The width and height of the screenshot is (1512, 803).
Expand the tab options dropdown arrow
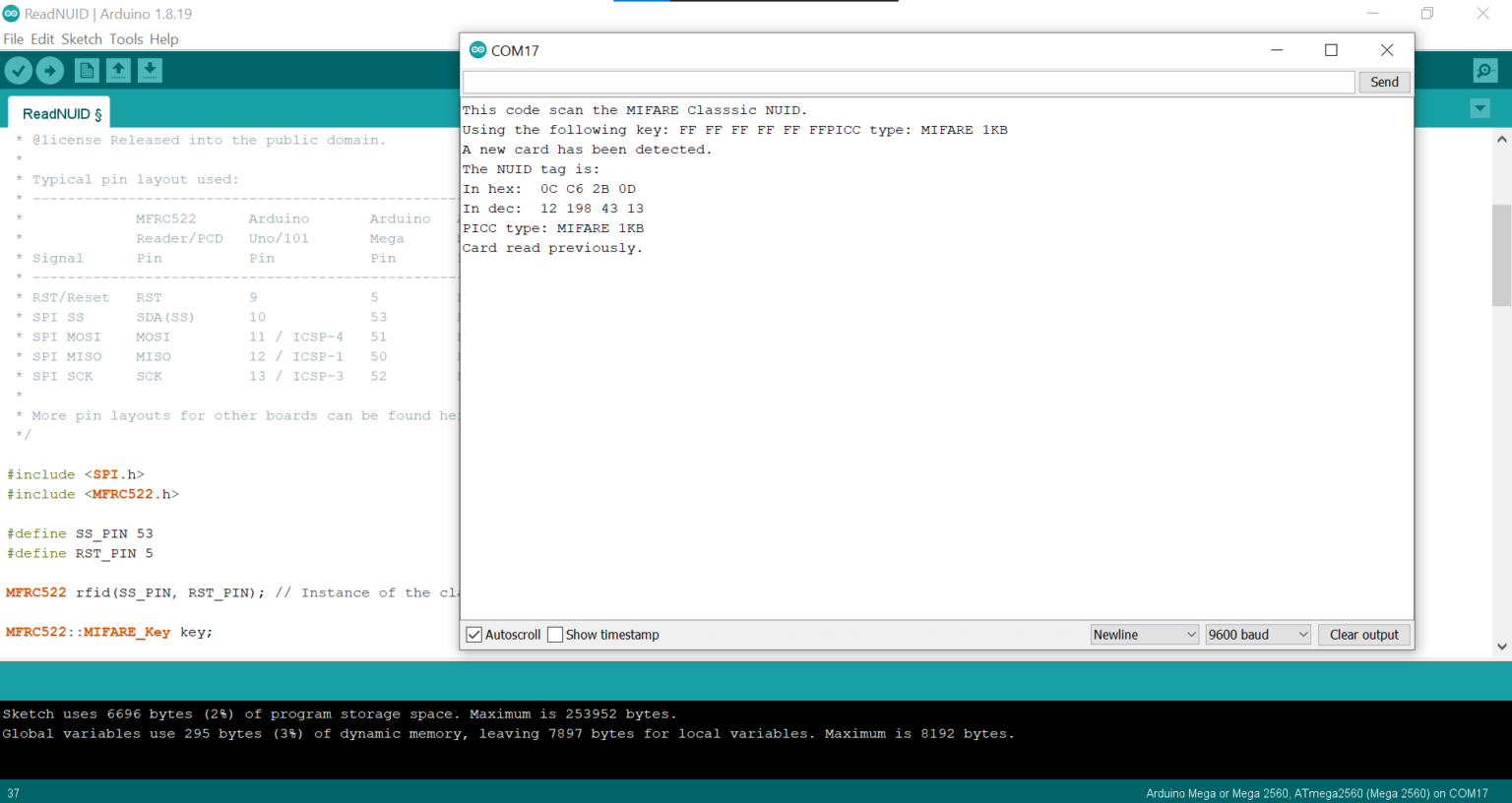pos(1480,108)
